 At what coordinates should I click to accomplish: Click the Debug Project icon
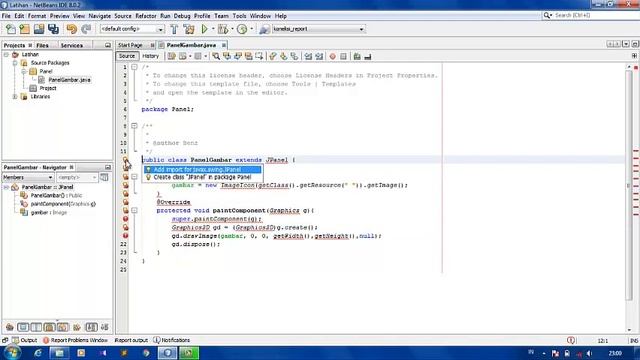tap(223, 29)
